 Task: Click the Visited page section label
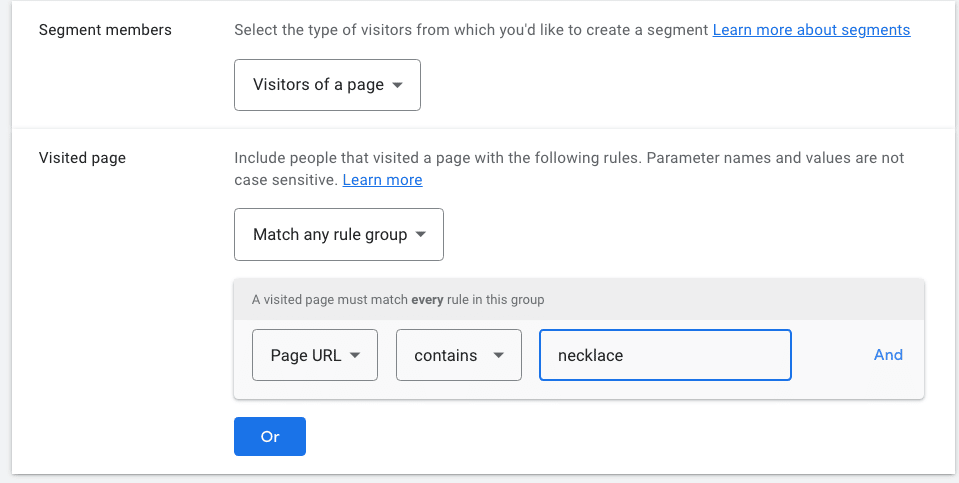pyautogui.click(x=82, y=158)
